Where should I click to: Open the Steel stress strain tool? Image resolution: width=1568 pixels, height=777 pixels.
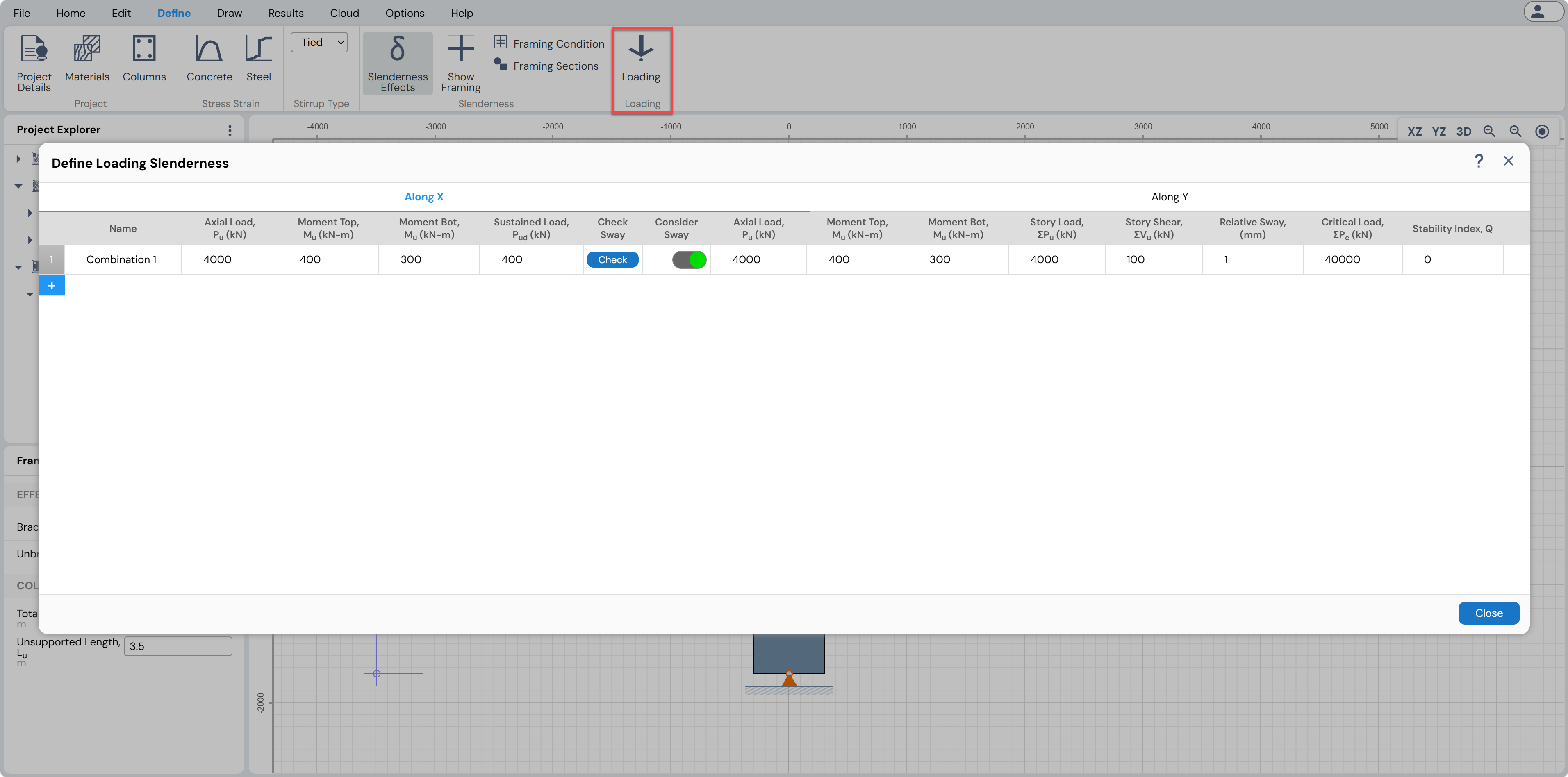click(259, 59)
